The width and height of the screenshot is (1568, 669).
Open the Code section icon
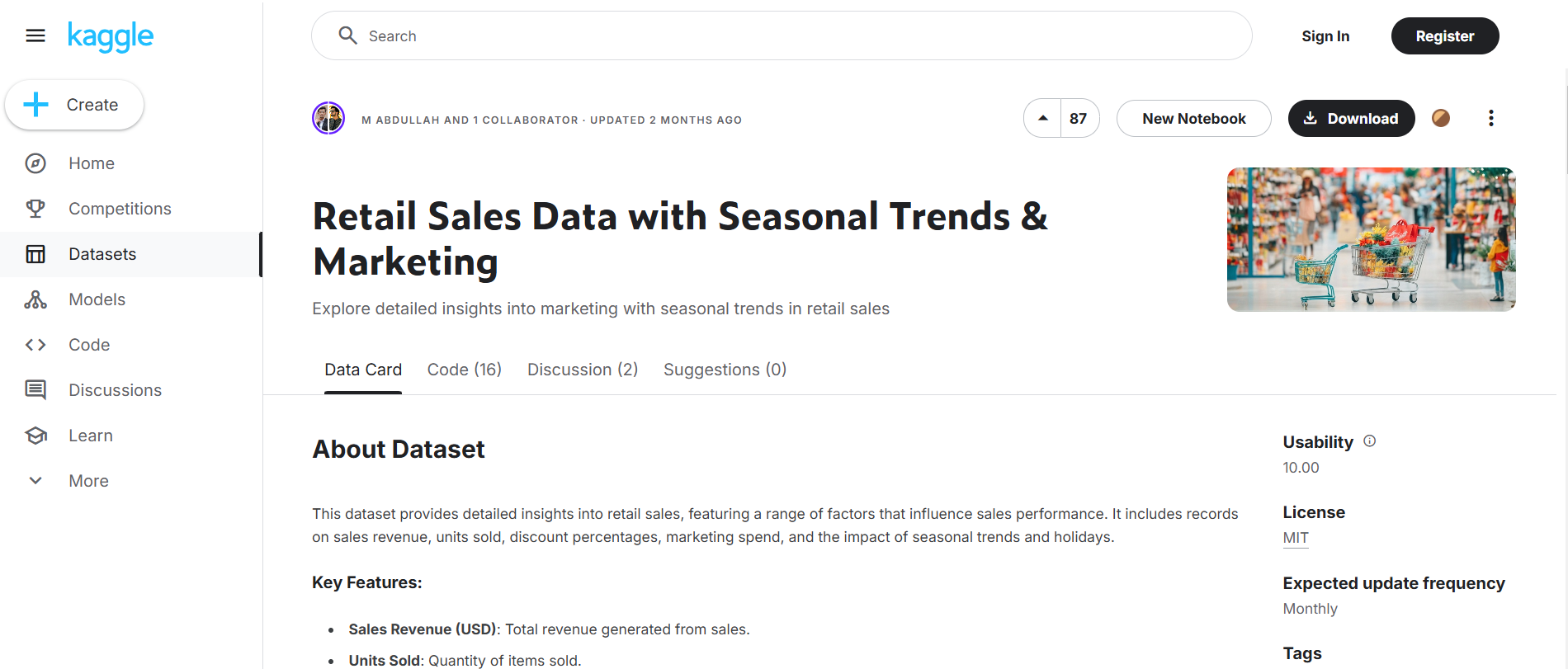(x=35, y=345)
